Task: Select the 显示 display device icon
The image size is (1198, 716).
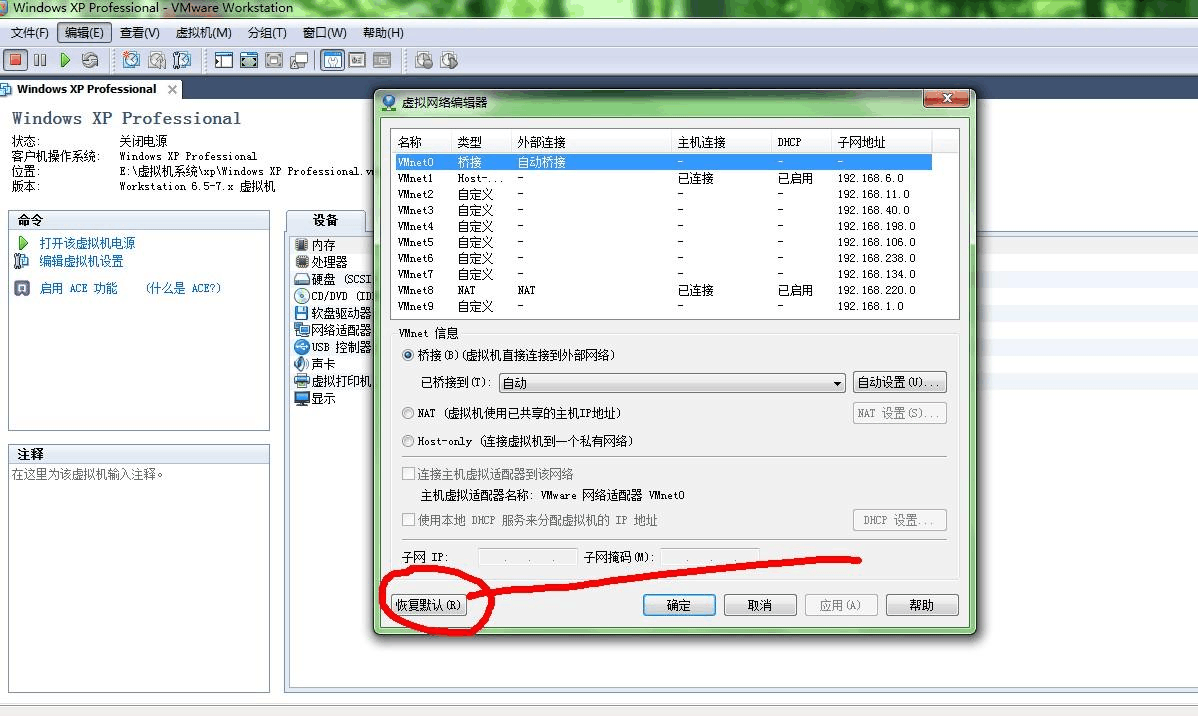Action: coord(302,398)
